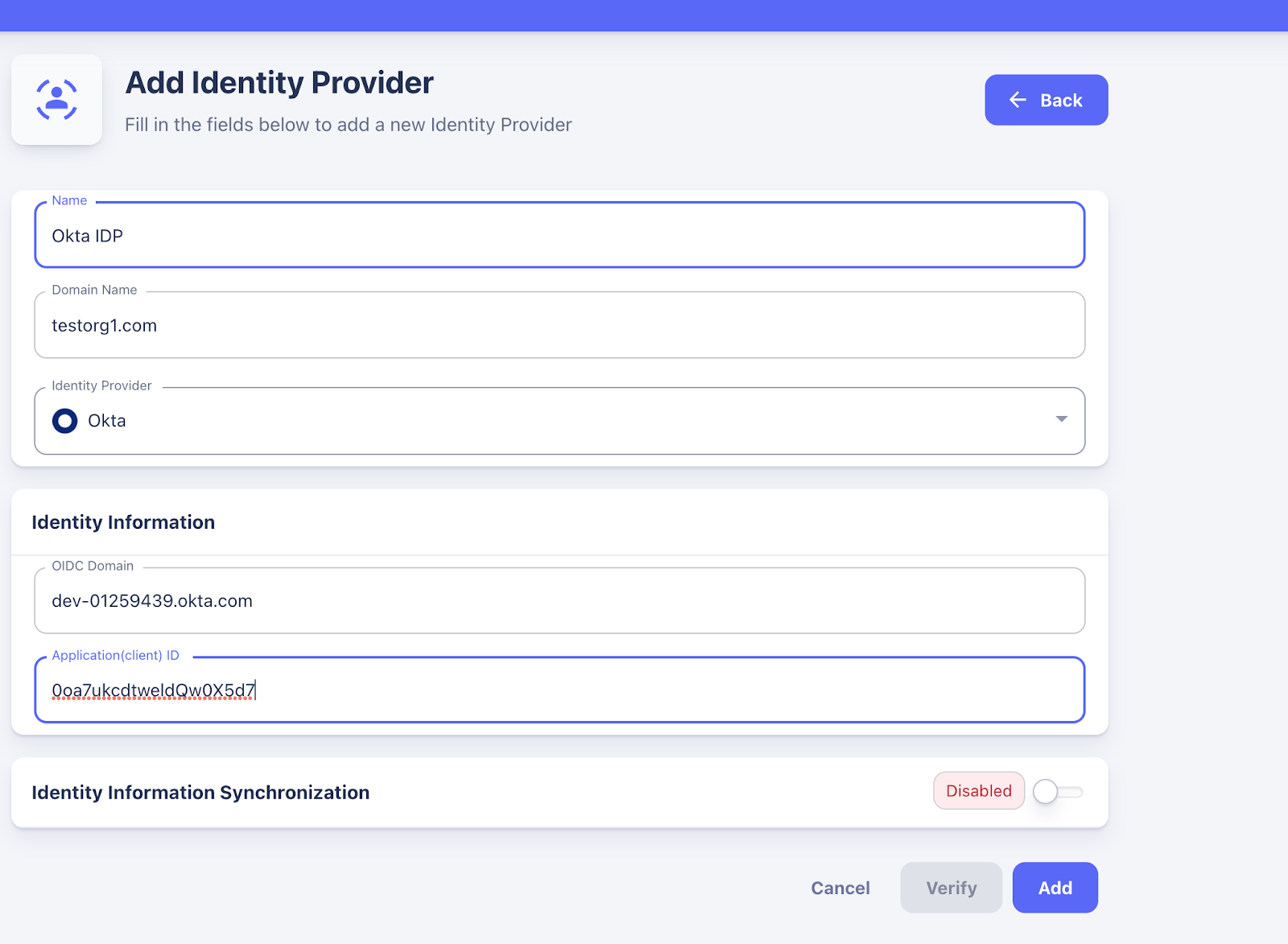The image size is (1288, 944).
Task: Click the back arrow icon in the Back button
Action: tap(1017, 100)
